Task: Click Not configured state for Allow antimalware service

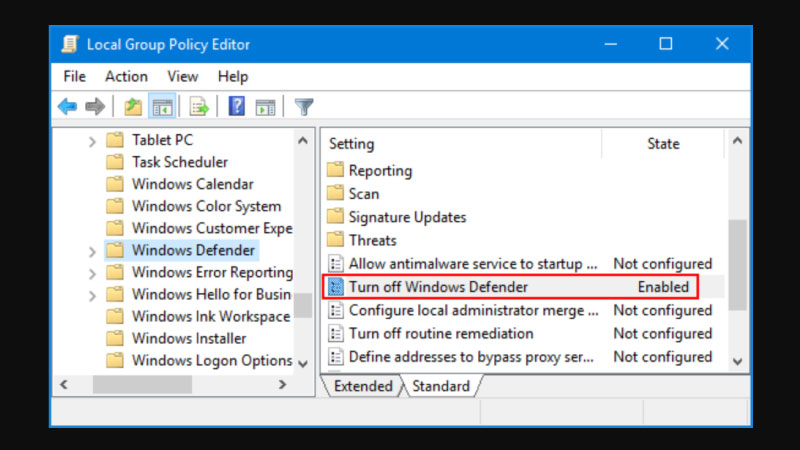Action: (662, 263)
